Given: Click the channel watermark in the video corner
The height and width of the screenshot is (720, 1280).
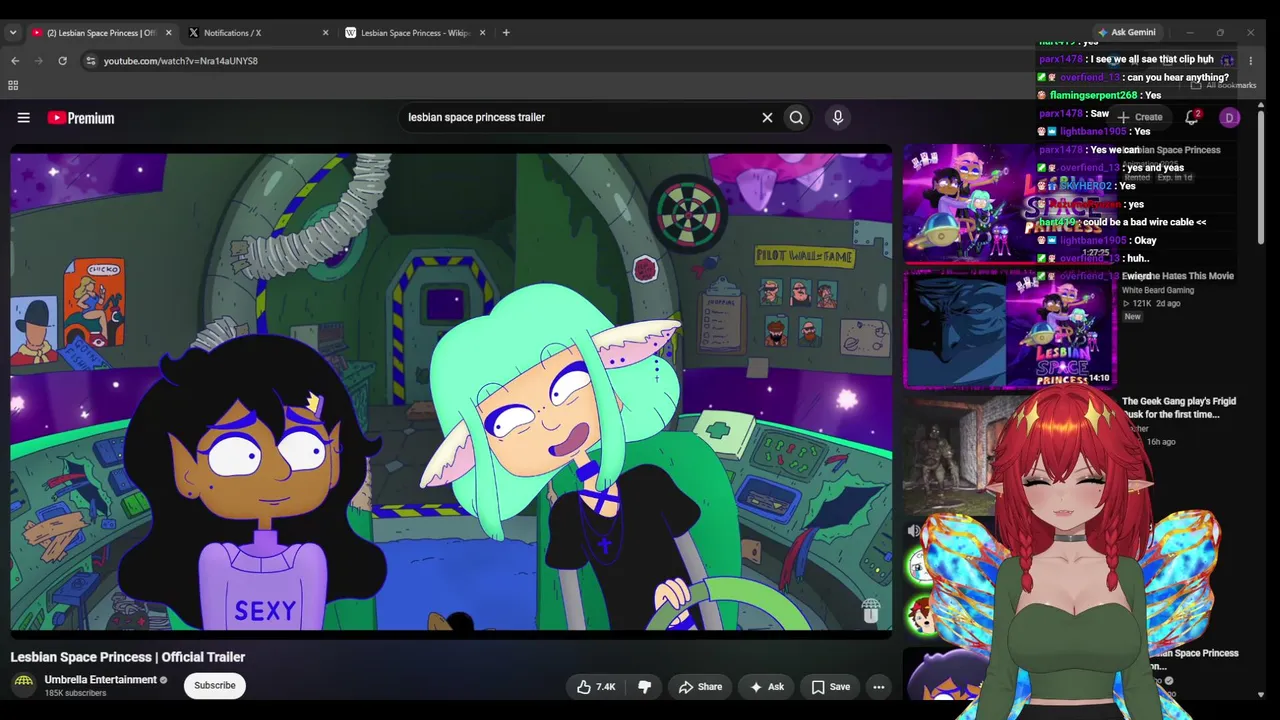Looking at the screenshot, I should pos(870,610).
